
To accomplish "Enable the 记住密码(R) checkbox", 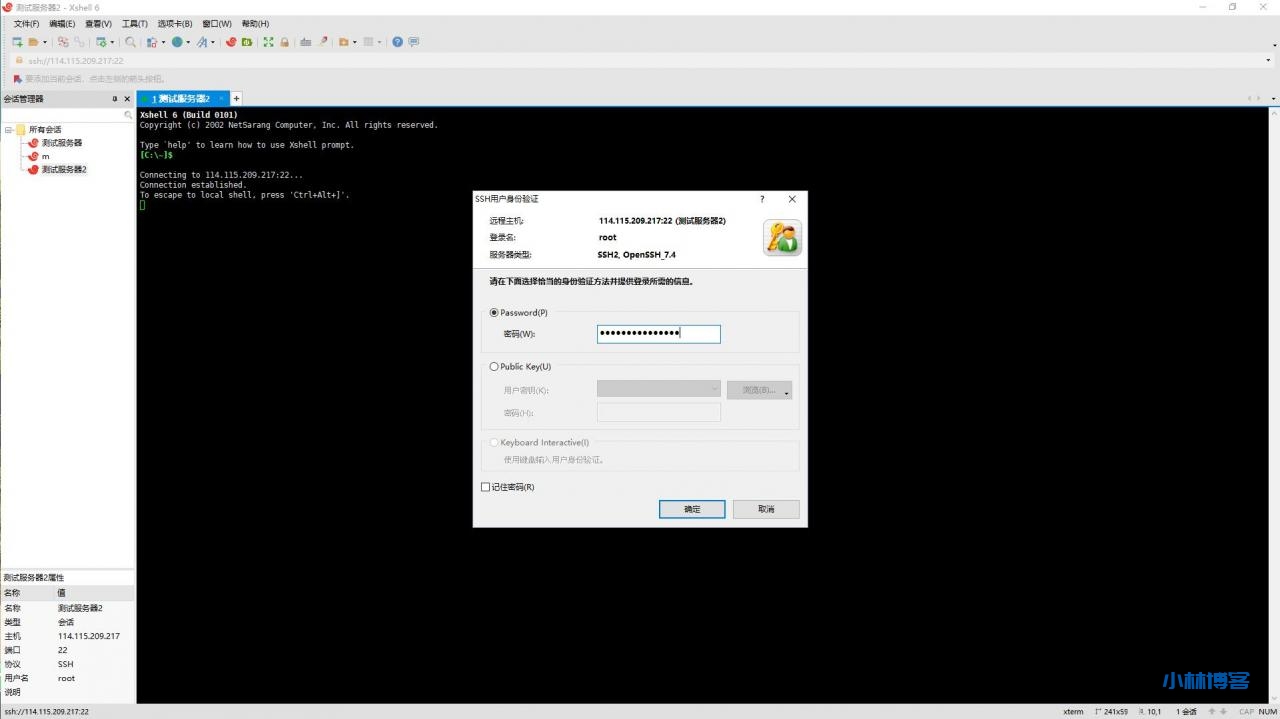I will [486, 487].
